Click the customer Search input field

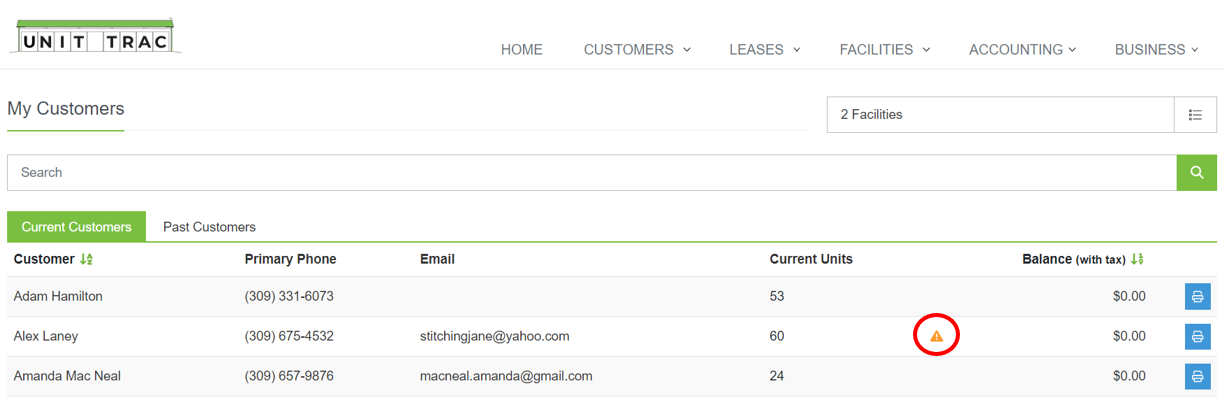592,173
